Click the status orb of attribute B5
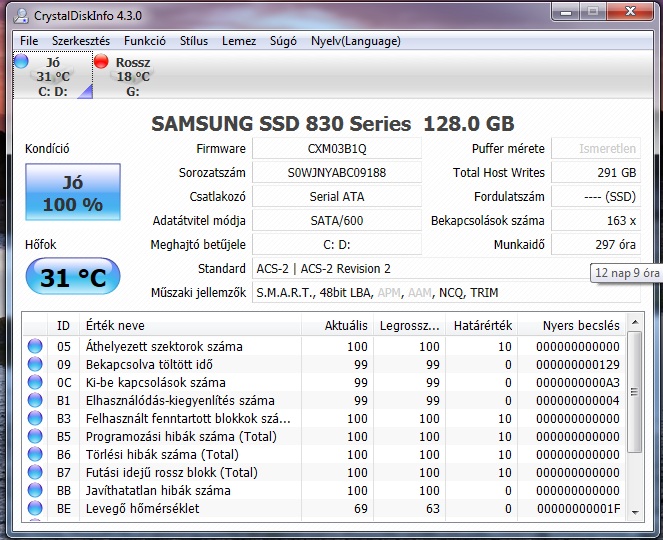The width and height of the screenshot is (663, 540). 35,436
